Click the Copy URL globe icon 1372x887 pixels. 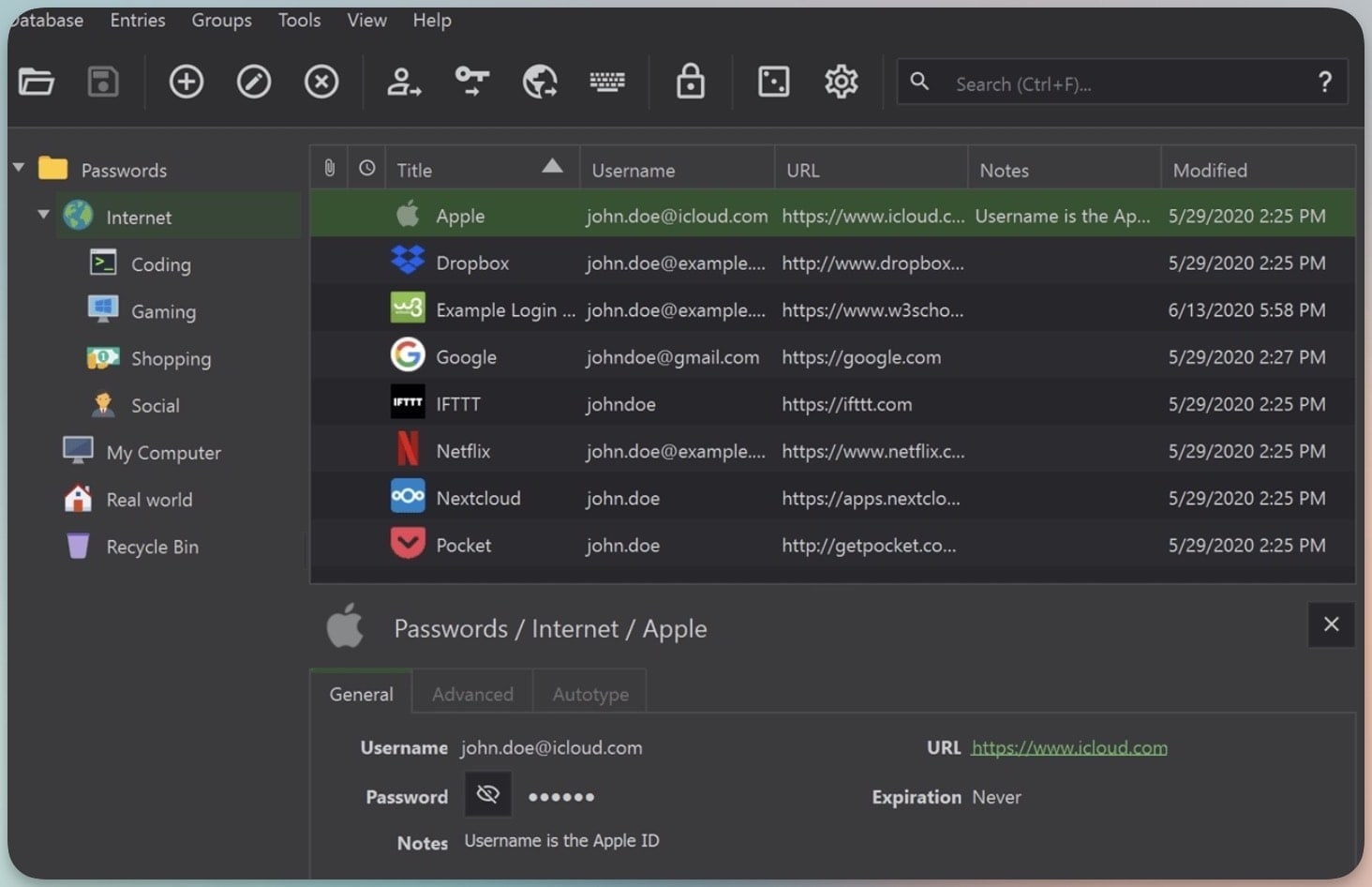(x=540, y=83)
